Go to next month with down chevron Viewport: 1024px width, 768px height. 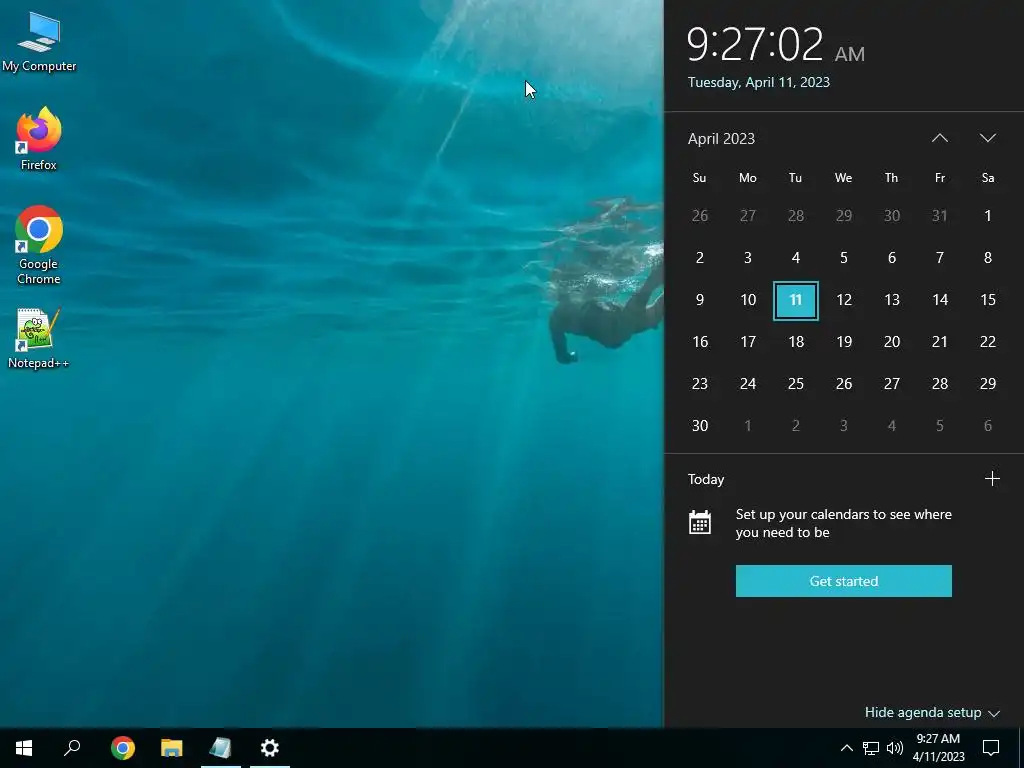pyautogui.click(x=988, y=138)
